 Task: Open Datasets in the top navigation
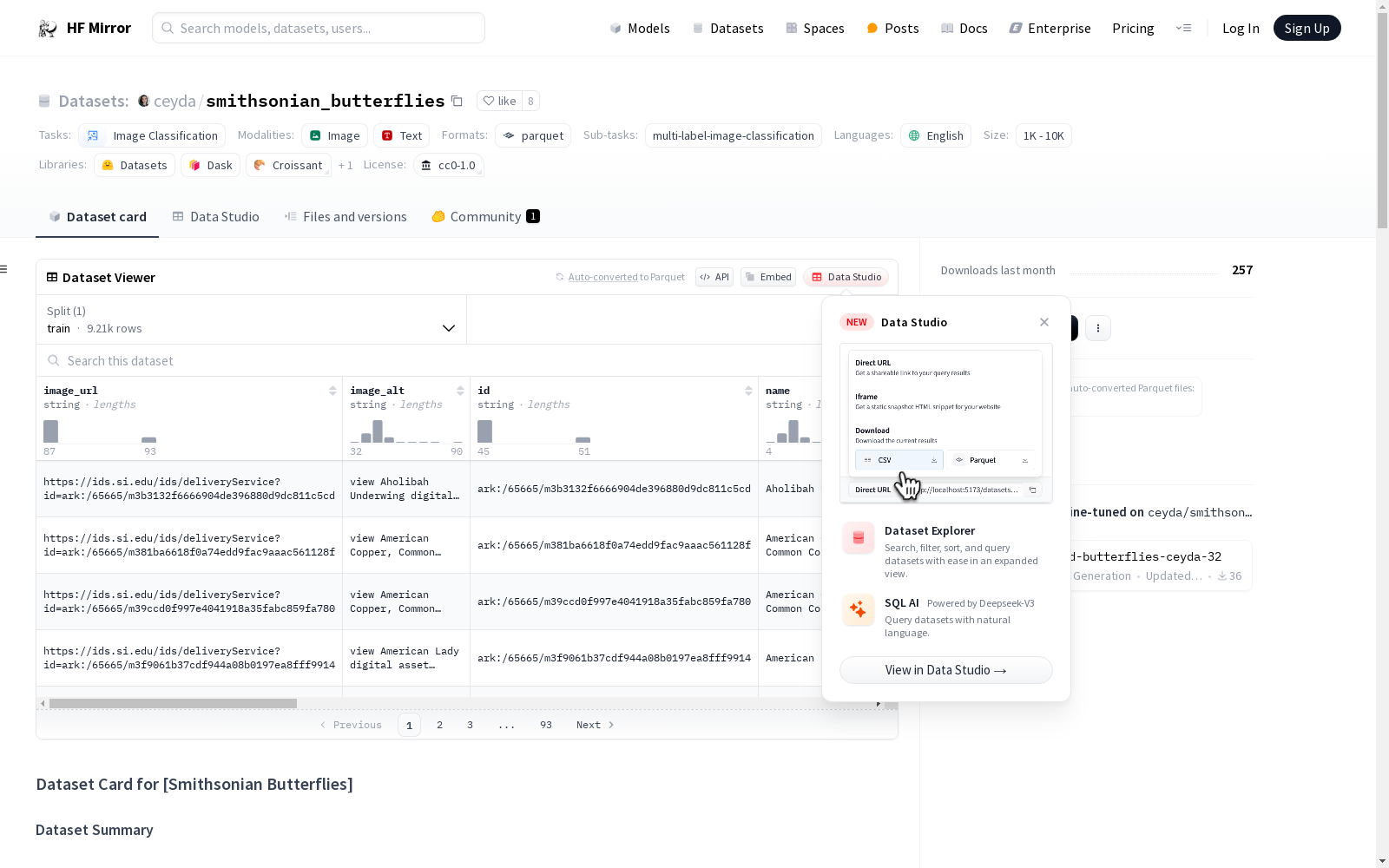[727, 28]
